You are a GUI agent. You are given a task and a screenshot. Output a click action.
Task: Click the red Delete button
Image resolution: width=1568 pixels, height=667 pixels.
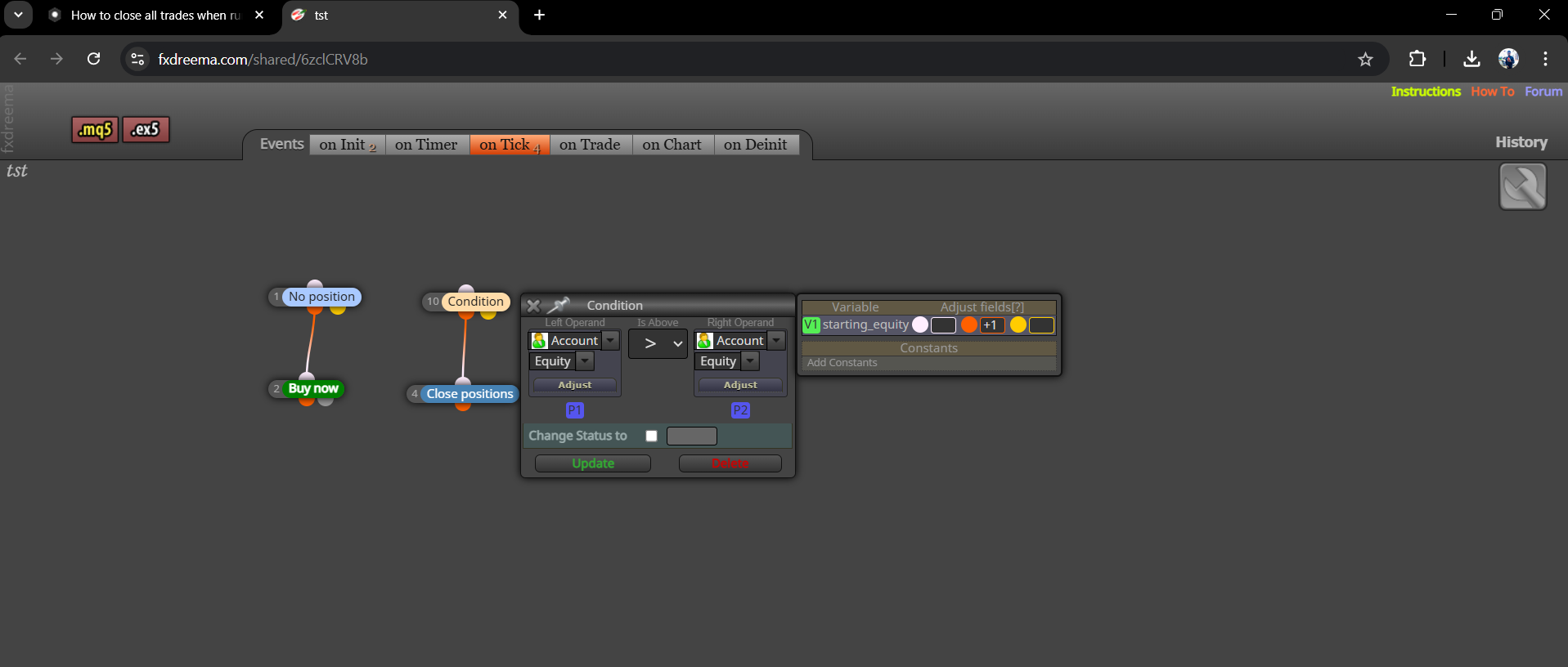(730, 463)
